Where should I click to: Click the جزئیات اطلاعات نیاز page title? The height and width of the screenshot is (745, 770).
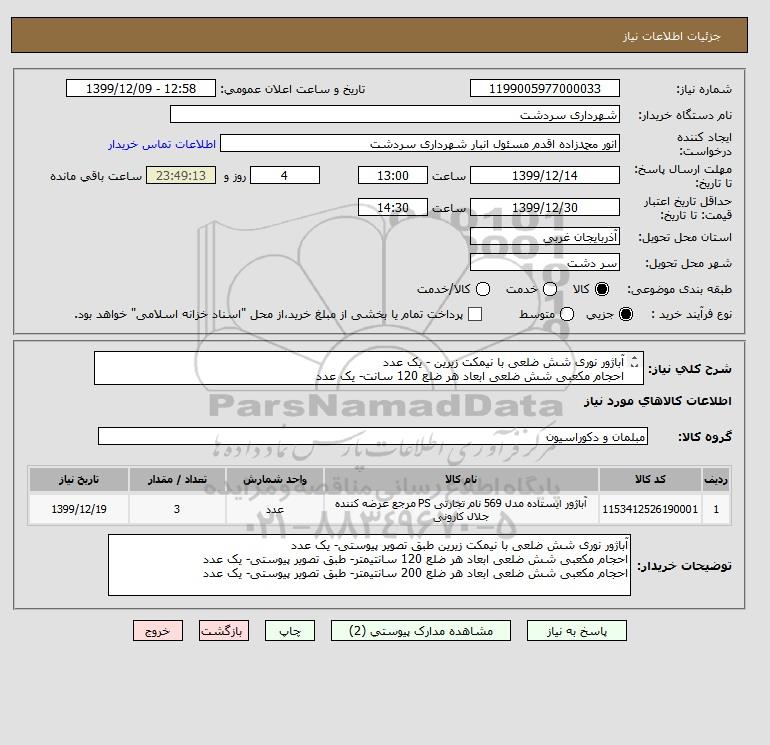(671, 36)
